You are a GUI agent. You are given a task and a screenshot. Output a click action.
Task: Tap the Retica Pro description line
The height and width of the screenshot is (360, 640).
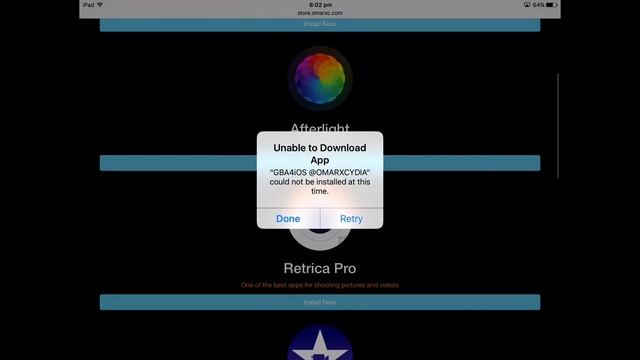pyautogui.click(x=320, y=285)
